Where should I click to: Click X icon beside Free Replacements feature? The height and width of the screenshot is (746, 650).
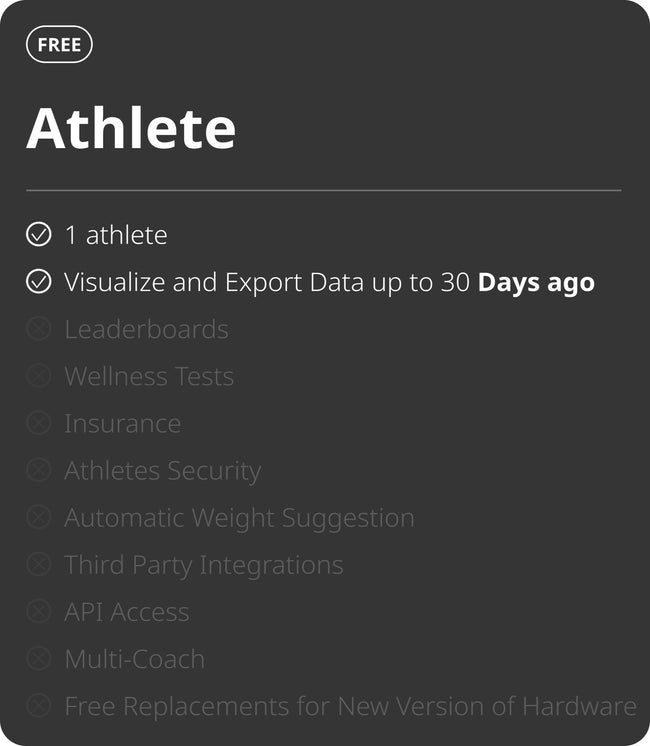(38, 705)
